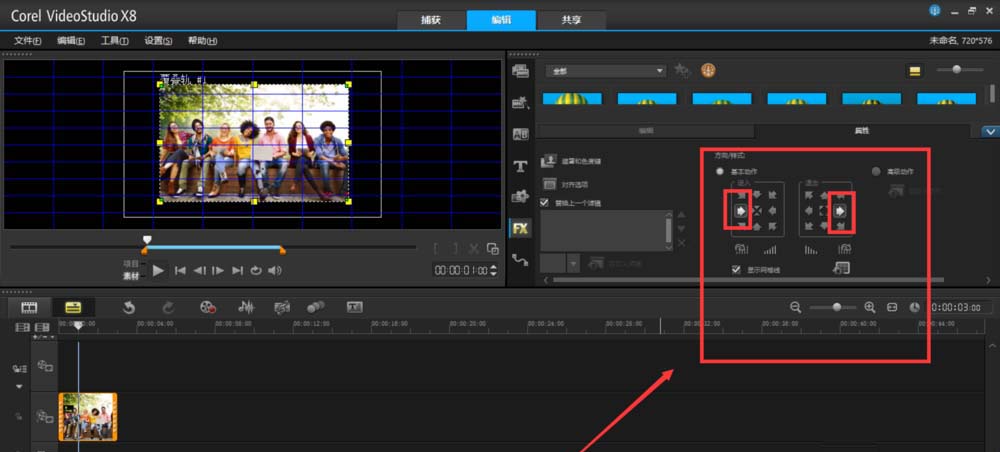The height and width of the screenshot is (452, 1000).
Task: Select enter-from-left arrow in 进入 group
Action: [x=738, y=211]
